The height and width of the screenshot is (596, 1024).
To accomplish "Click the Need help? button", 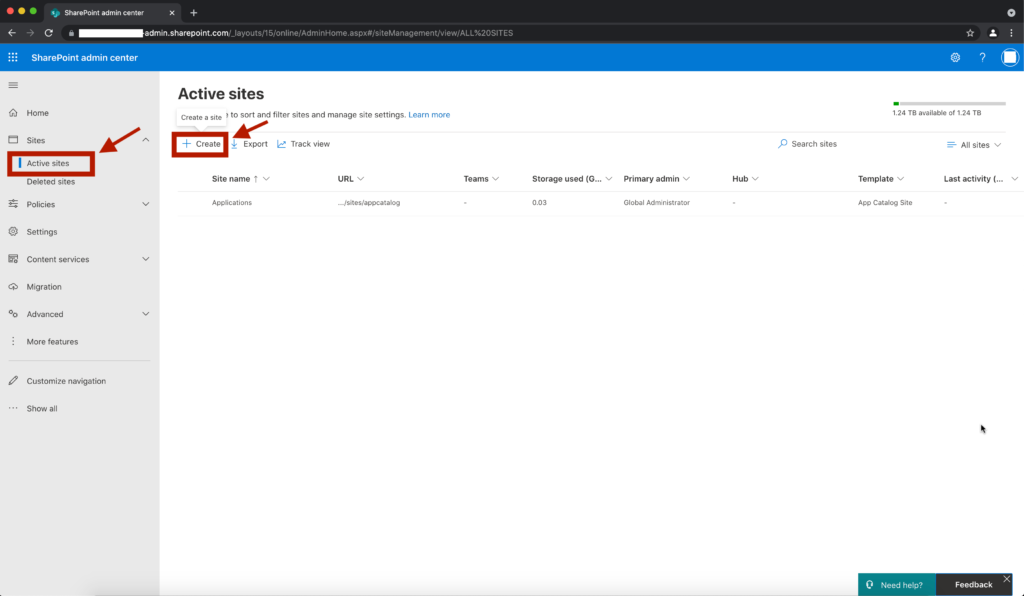I will tap(897, 585).
